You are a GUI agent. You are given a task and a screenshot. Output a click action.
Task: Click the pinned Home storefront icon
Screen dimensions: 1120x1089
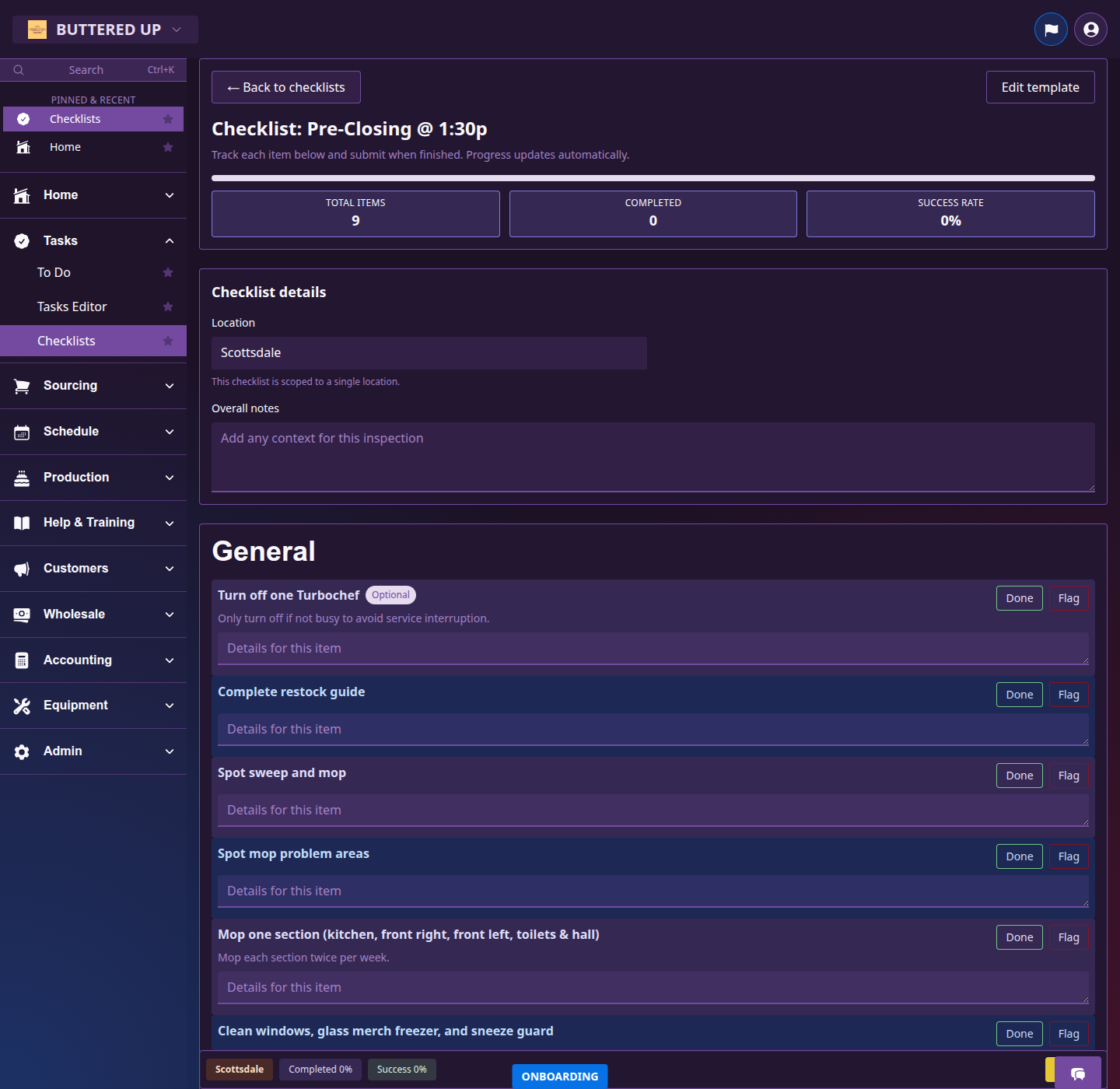23,147
